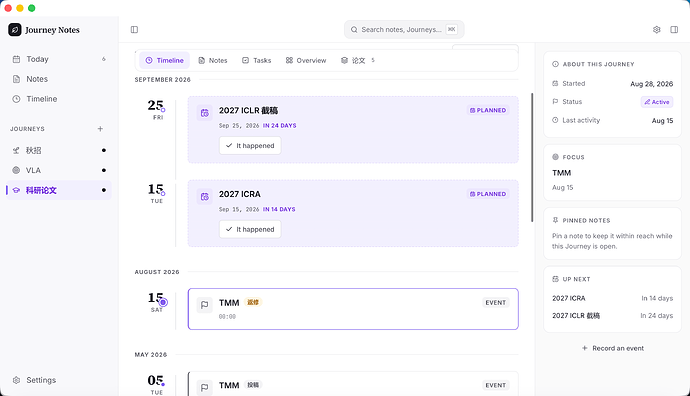Click the 秋招 journey icon
This screenshot has height=396, width=690.
point(16,150)
